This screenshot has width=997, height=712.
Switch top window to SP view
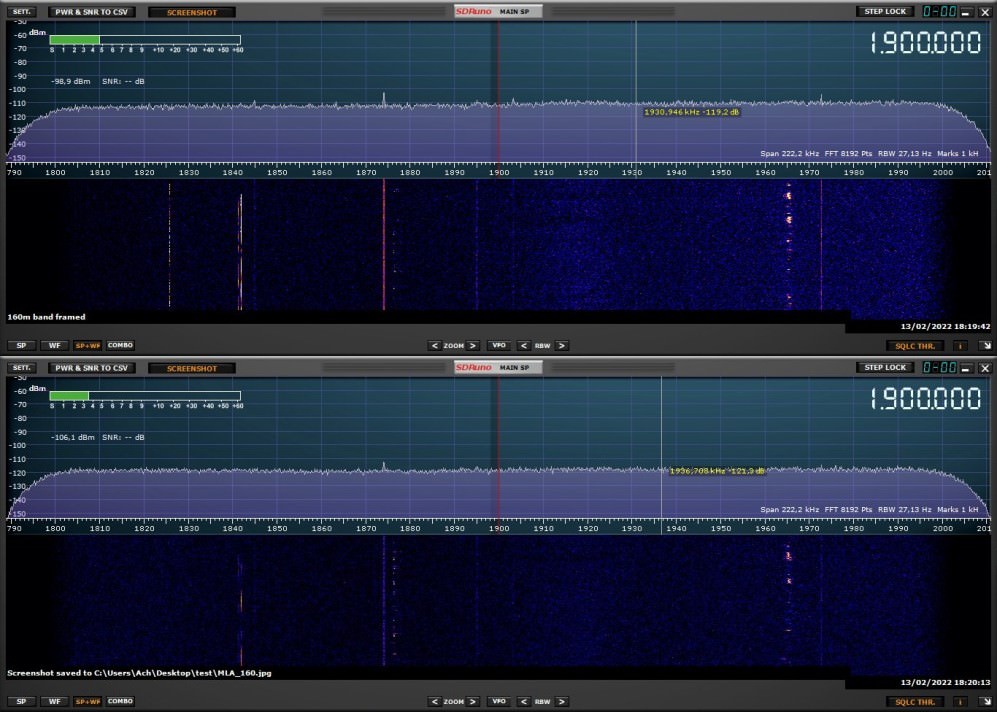pyautogui.click(x=22, y=345)
